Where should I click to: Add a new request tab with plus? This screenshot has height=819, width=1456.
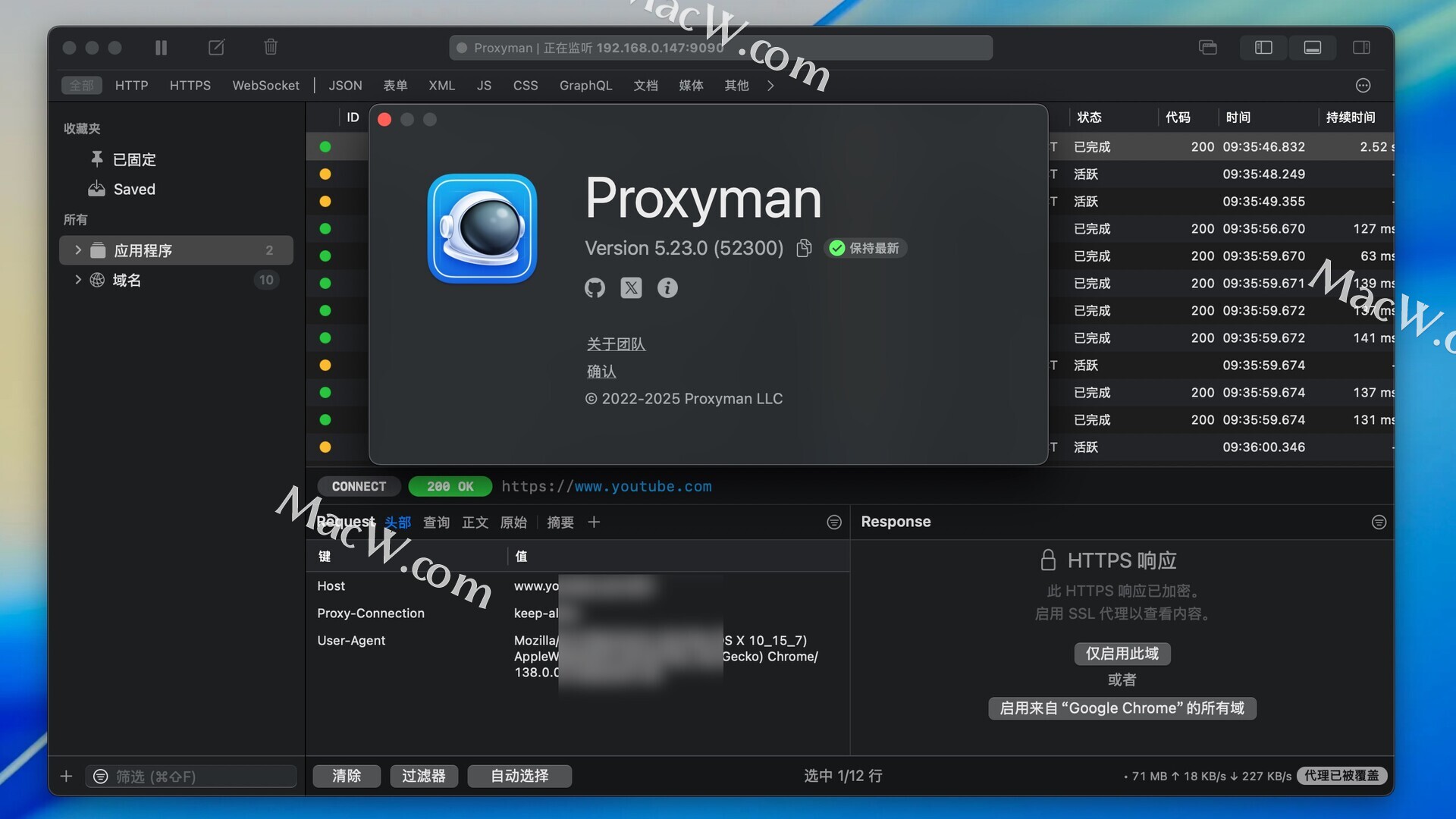tap(594, 522)
